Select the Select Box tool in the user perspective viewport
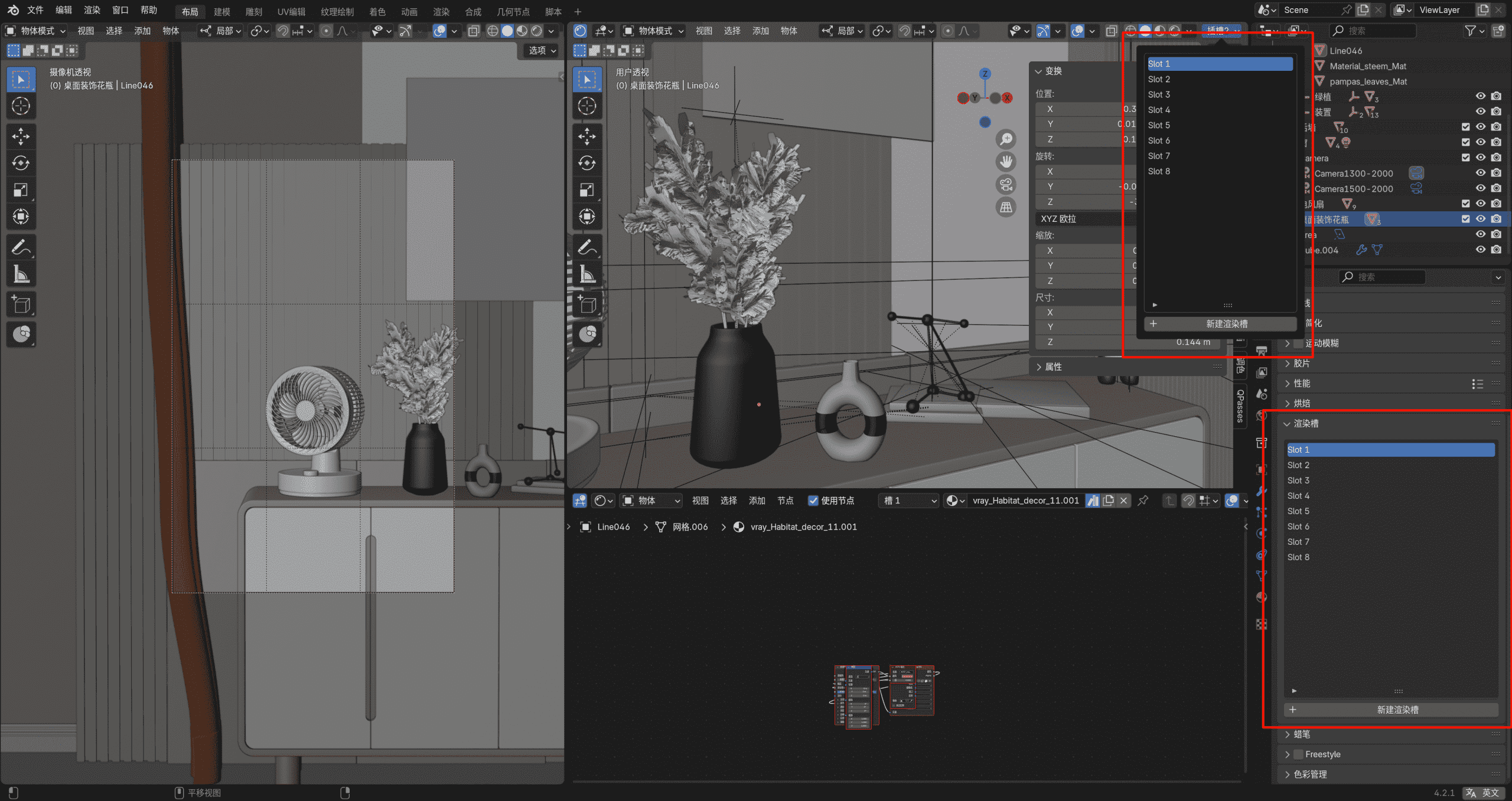 click(587, 80)
